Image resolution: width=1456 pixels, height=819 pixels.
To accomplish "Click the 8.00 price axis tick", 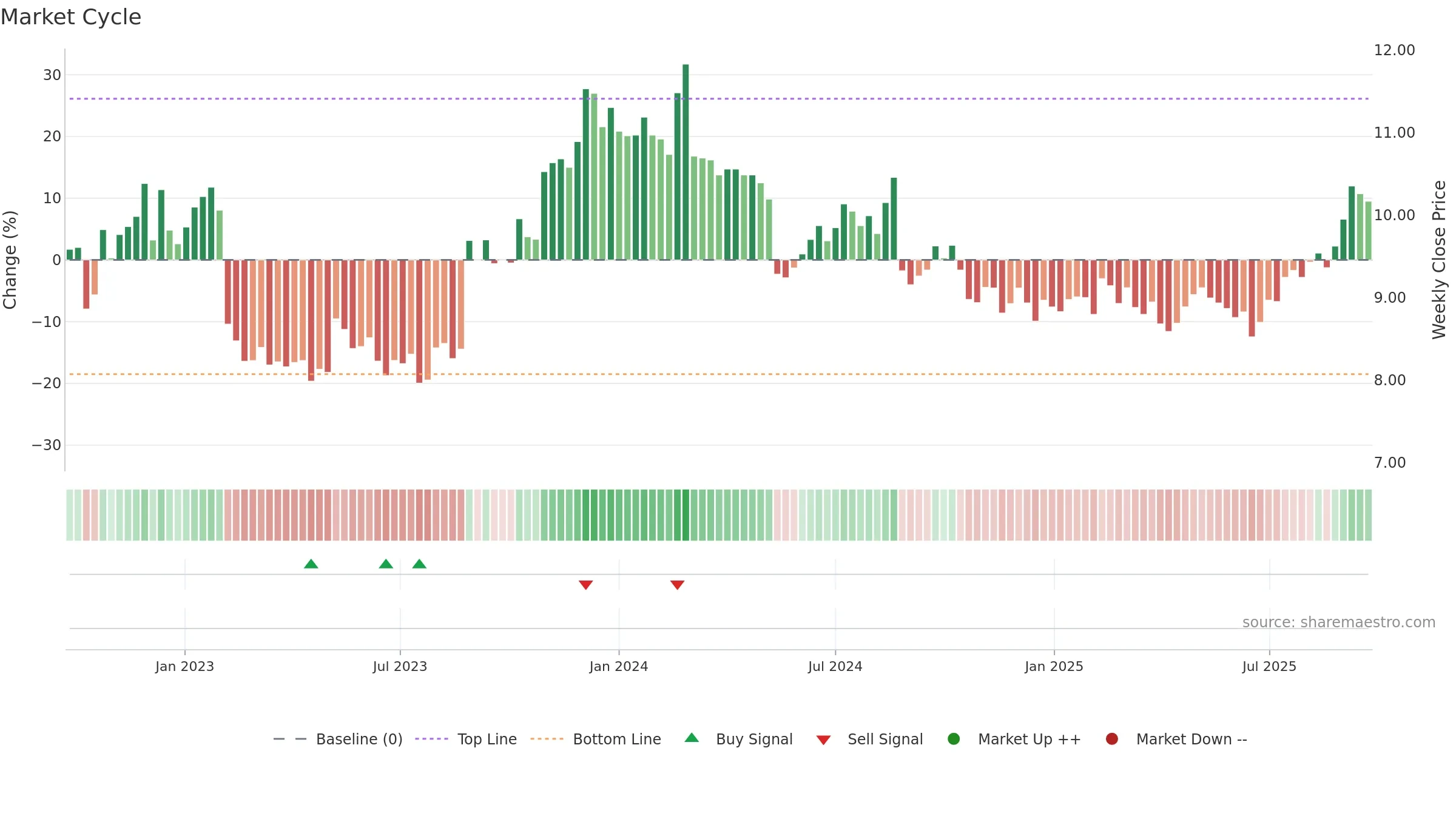I will [x=1389, y=380].
